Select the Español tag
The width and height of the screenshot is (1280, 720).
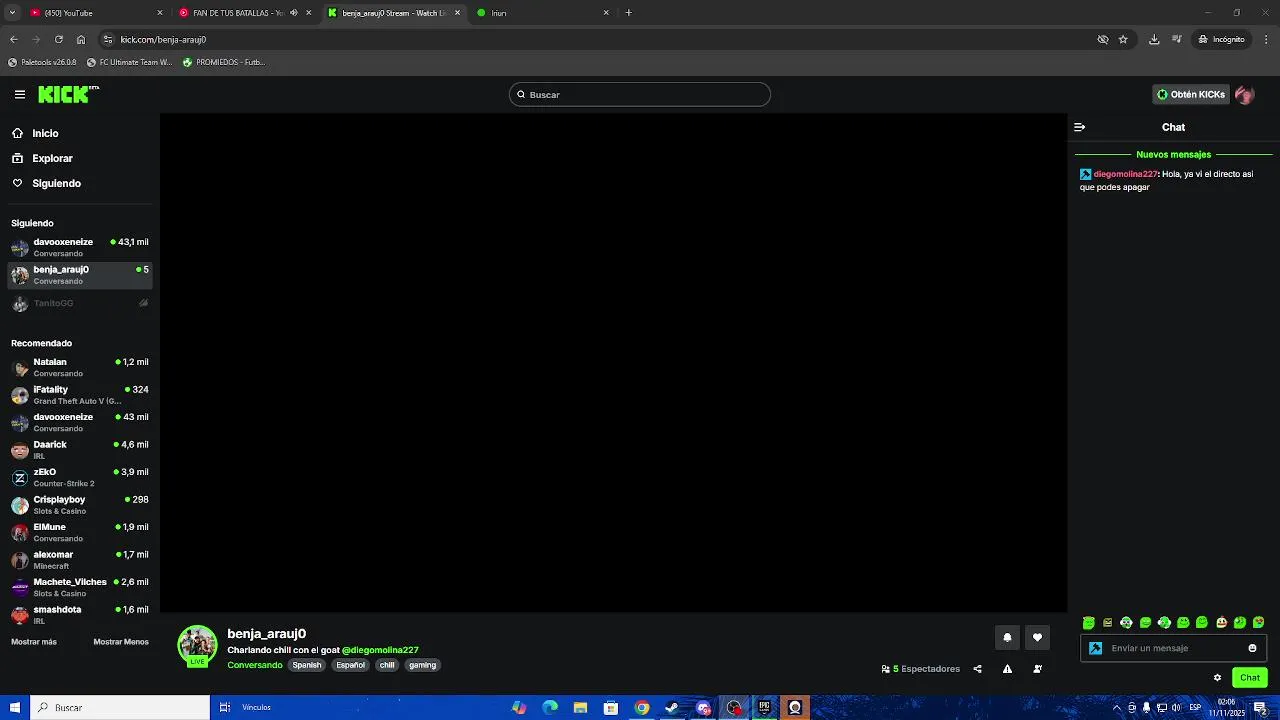click(x=350, y=665)
